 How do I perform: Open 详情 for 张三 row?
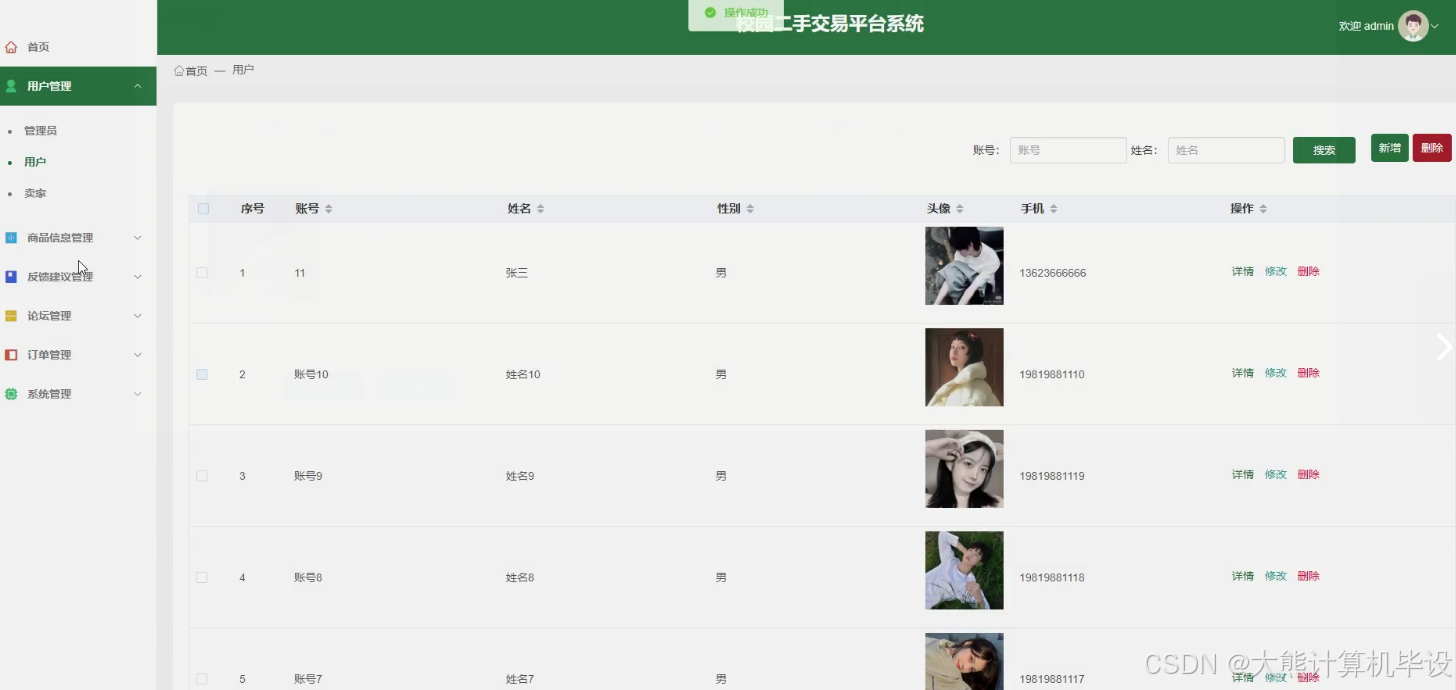click(1243, 272)
